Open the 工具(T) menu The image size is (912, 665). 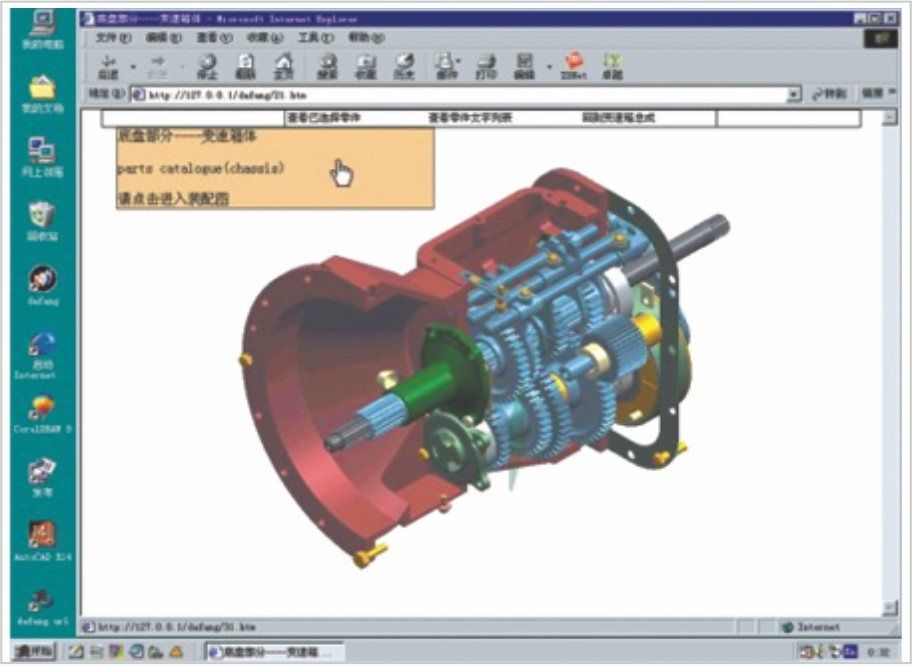tap(315, 38)
